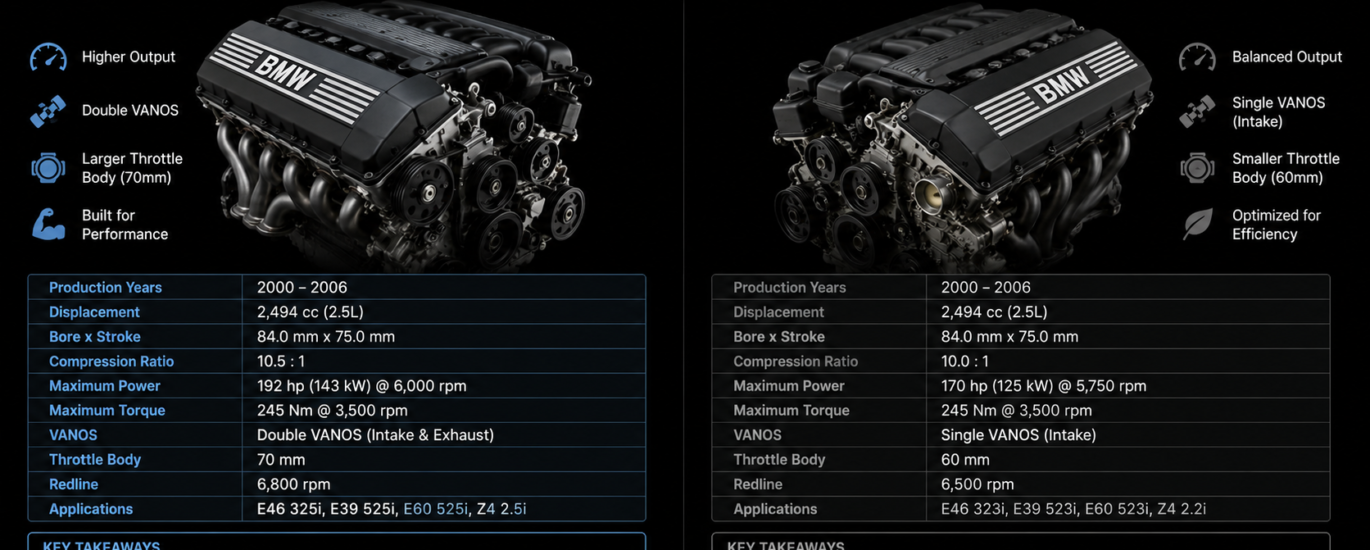Click the "6,800 rpm" redline value

[x=293, y=484]
